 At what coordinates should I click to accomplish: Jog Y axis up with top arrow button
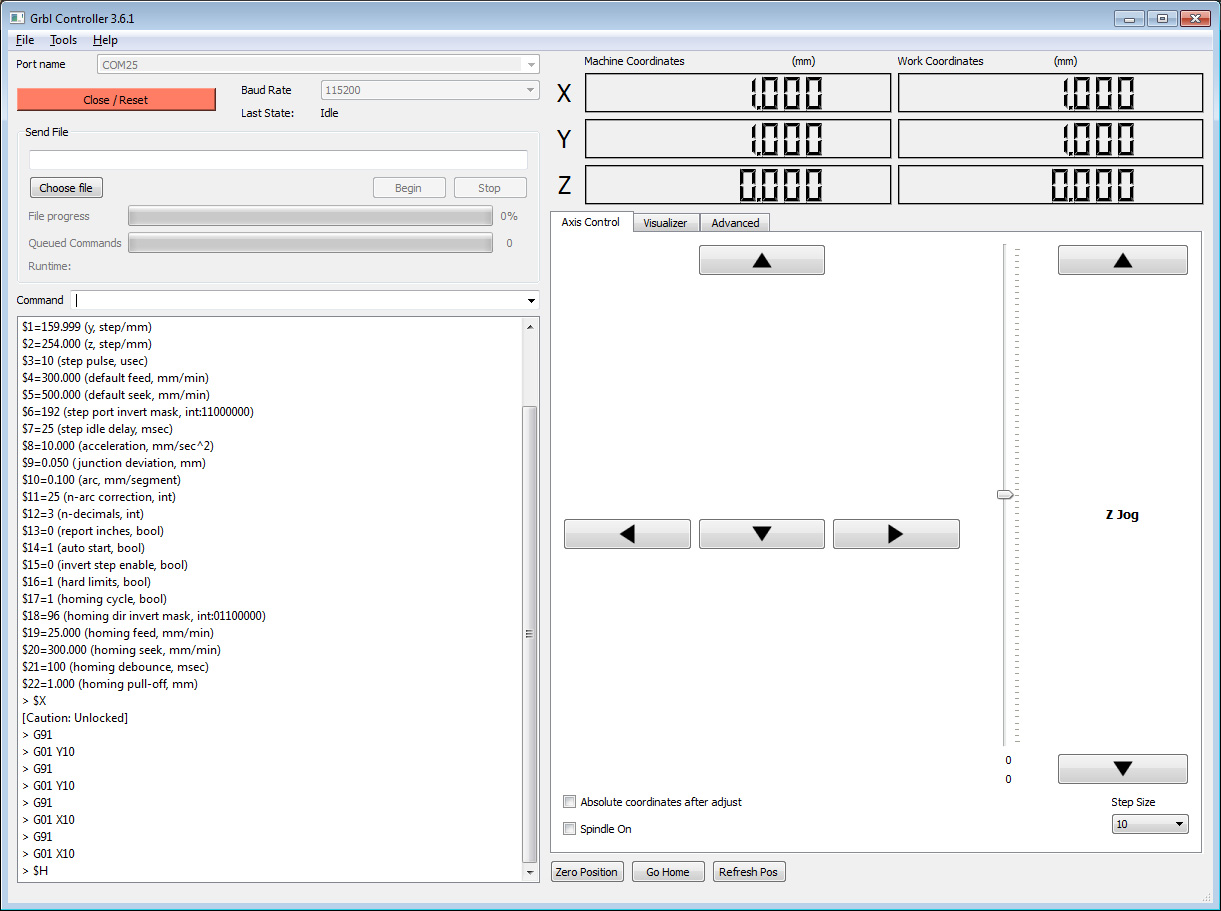pyautogui.click(x=761, y=260)
